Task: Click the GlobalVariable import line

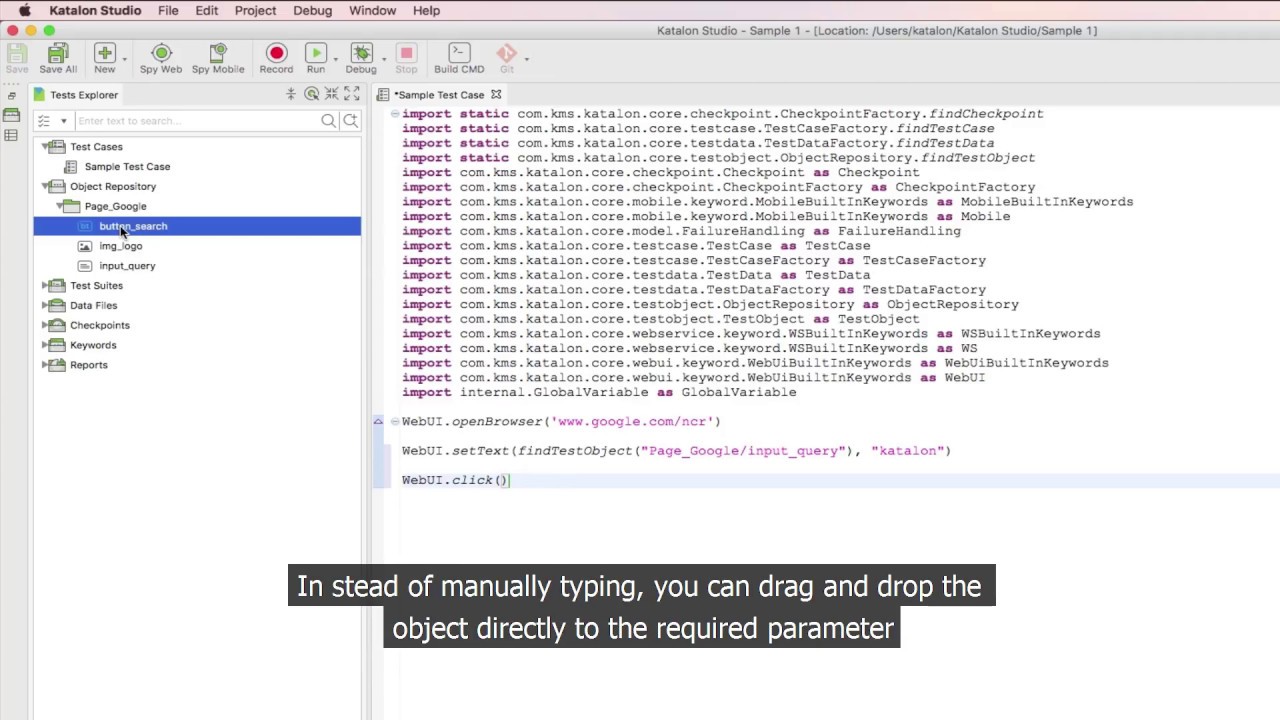Action: pos(599,392)
